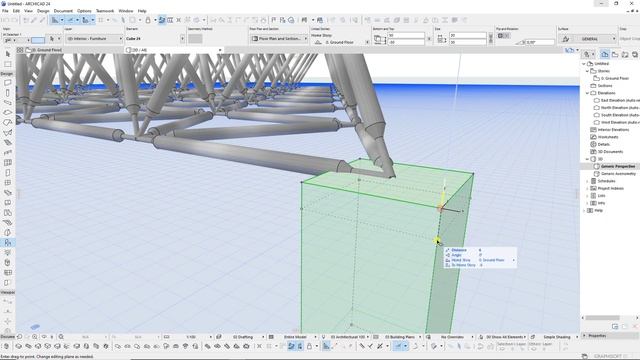Select the Marquee tool in toolbox
Screen dimensions: 640x360
[x=8, y=64]
